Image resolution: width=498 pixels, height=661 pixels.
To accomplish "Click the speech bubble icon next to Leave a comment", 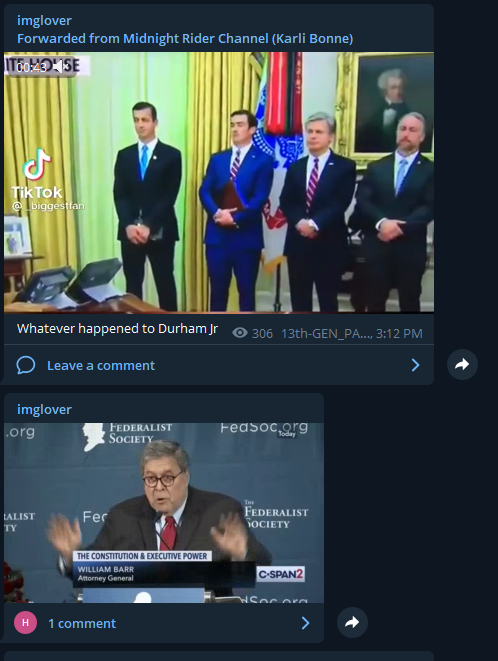I will [26, 365].
